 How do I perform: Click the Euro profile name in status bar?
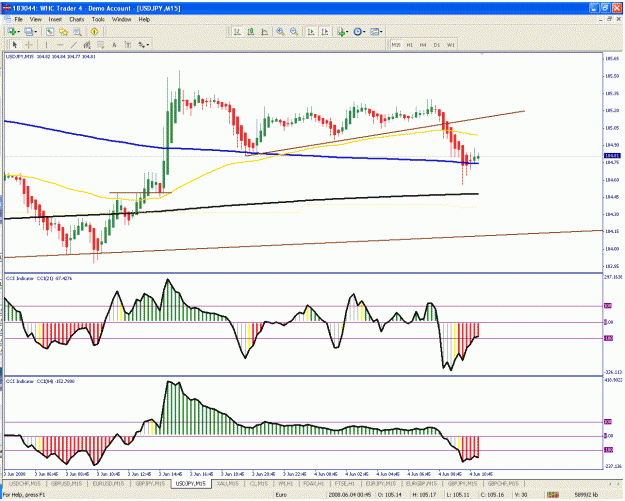click(281, 495)
